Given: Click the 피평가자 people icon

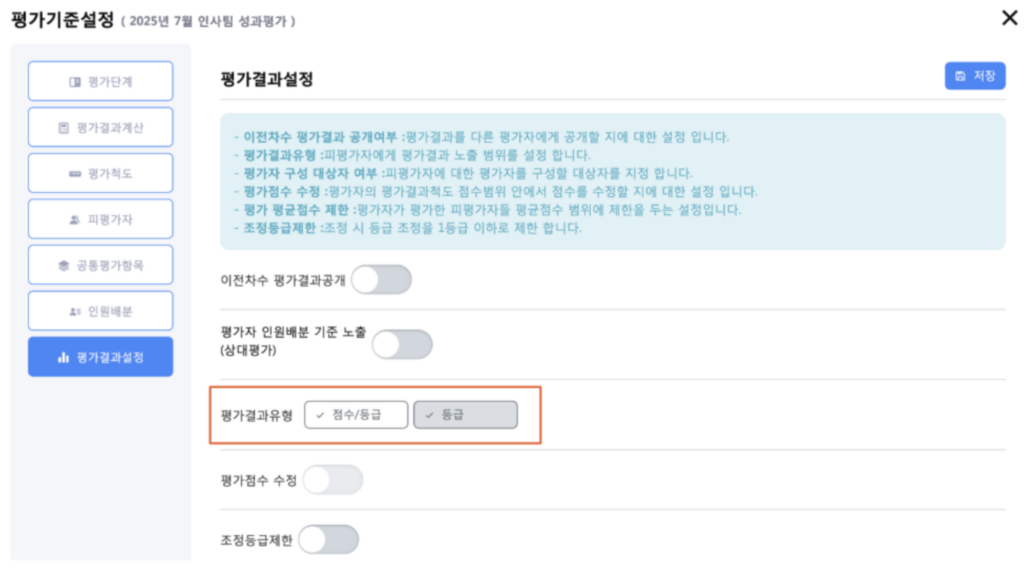Looking at the screenshot, I should click(x=74, y=220).
